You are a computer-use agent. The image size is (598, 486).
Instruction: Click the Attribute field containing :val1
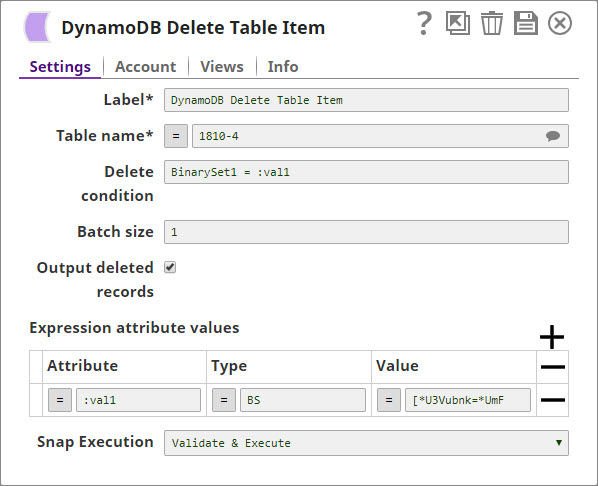(138, 400)
